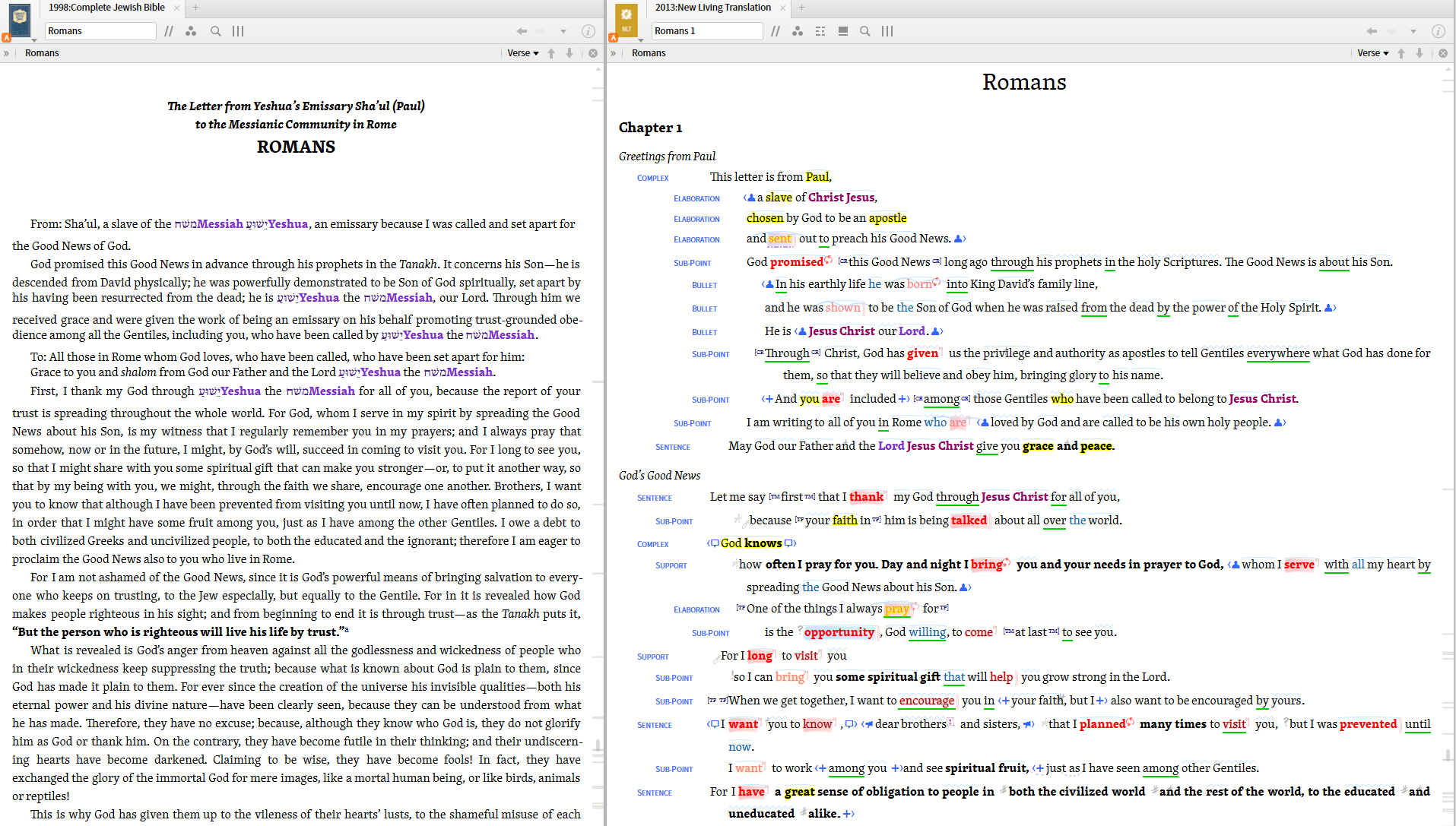1456x826 pixels.
Task: Expand locator bar chevron in Complete Jewish Bible pane
Action: tap(7, 53)
